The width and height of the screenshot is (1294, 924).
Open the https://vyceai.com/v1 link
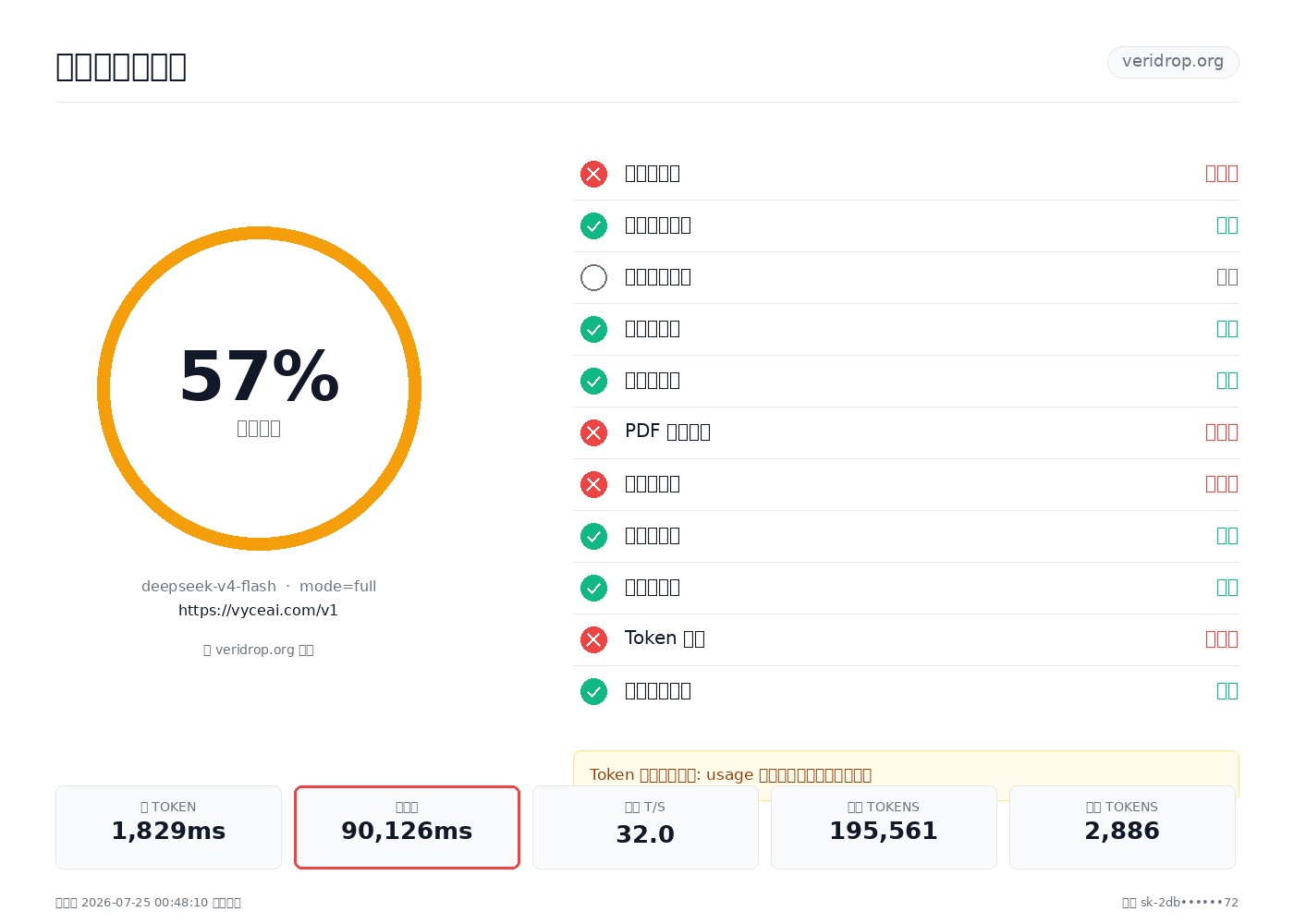tap(258, 611)
